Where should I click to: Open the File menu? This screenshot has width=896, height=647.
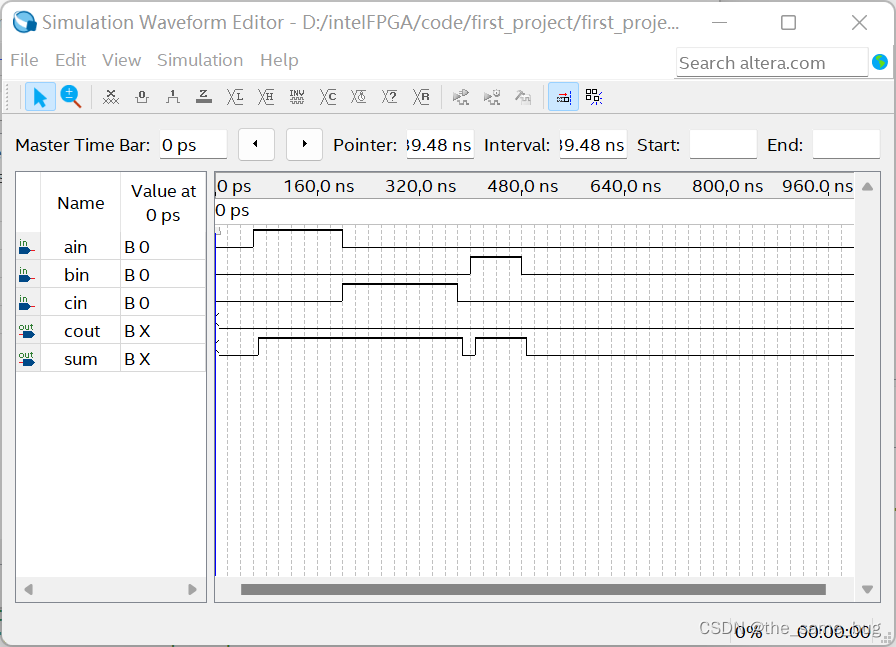click(x=25, y=60)
